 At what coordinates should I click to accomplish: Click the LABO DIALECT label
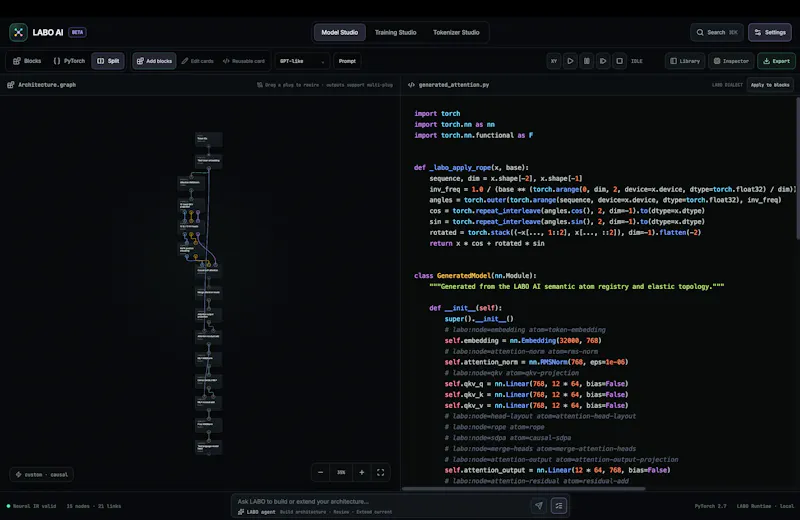click(727, 85)
